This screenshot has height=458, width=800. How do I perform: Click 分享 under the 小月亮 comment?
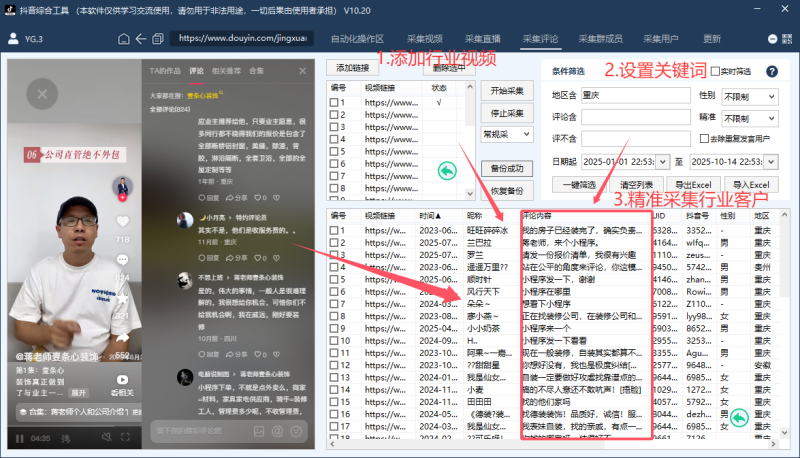click(237, 258)
